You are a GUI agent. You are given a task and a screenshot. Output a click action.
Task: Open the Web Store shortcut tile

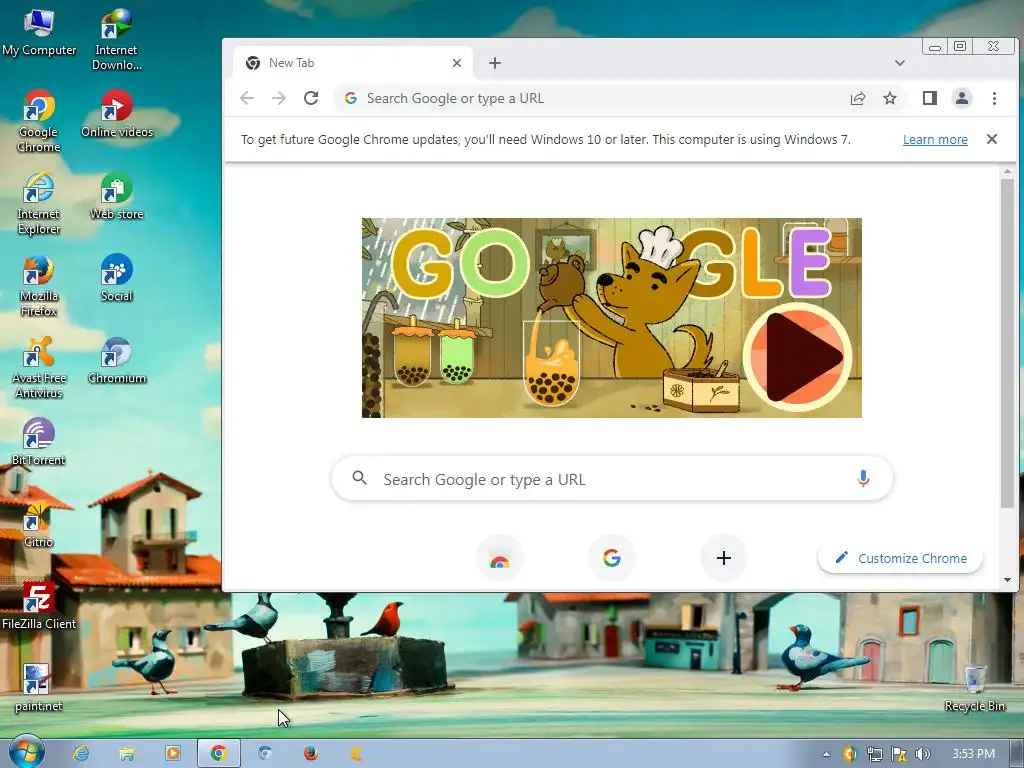point(500,558)
